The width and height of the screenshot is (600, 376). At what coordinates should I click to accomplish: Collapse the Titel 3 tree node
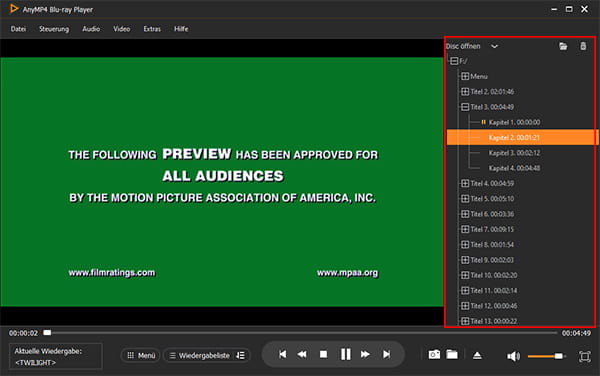coord(465,107)
